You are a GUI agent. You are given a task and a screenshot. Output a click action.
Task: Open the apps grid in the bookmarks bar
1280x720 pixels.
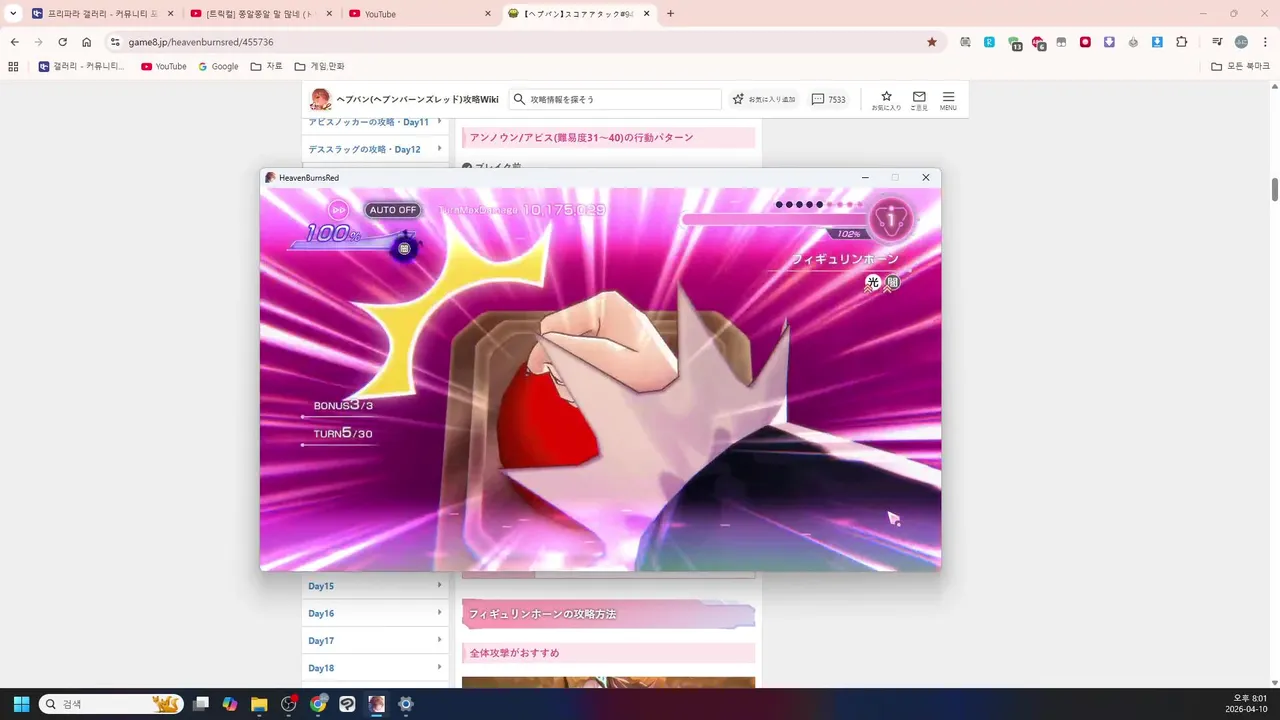[x=13, y=66]
